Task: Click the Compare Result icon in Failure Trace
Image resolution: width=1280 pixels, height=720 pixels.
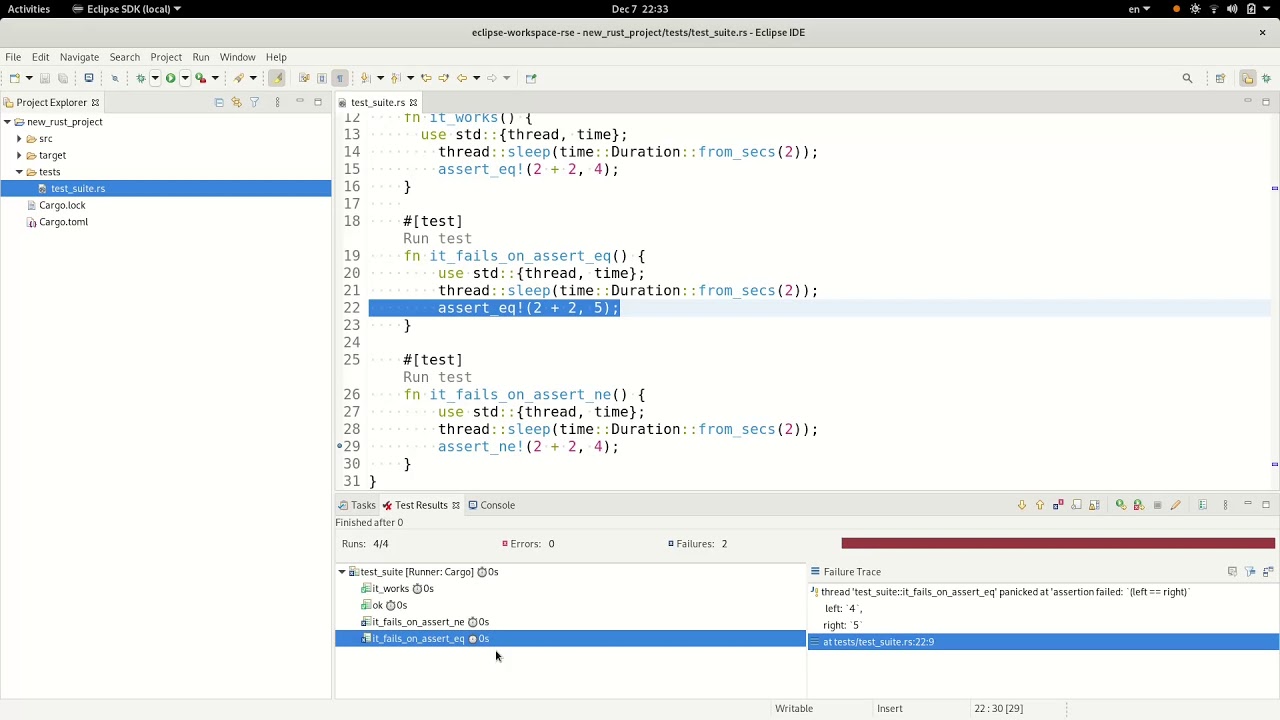Action: pos(1268,572)
